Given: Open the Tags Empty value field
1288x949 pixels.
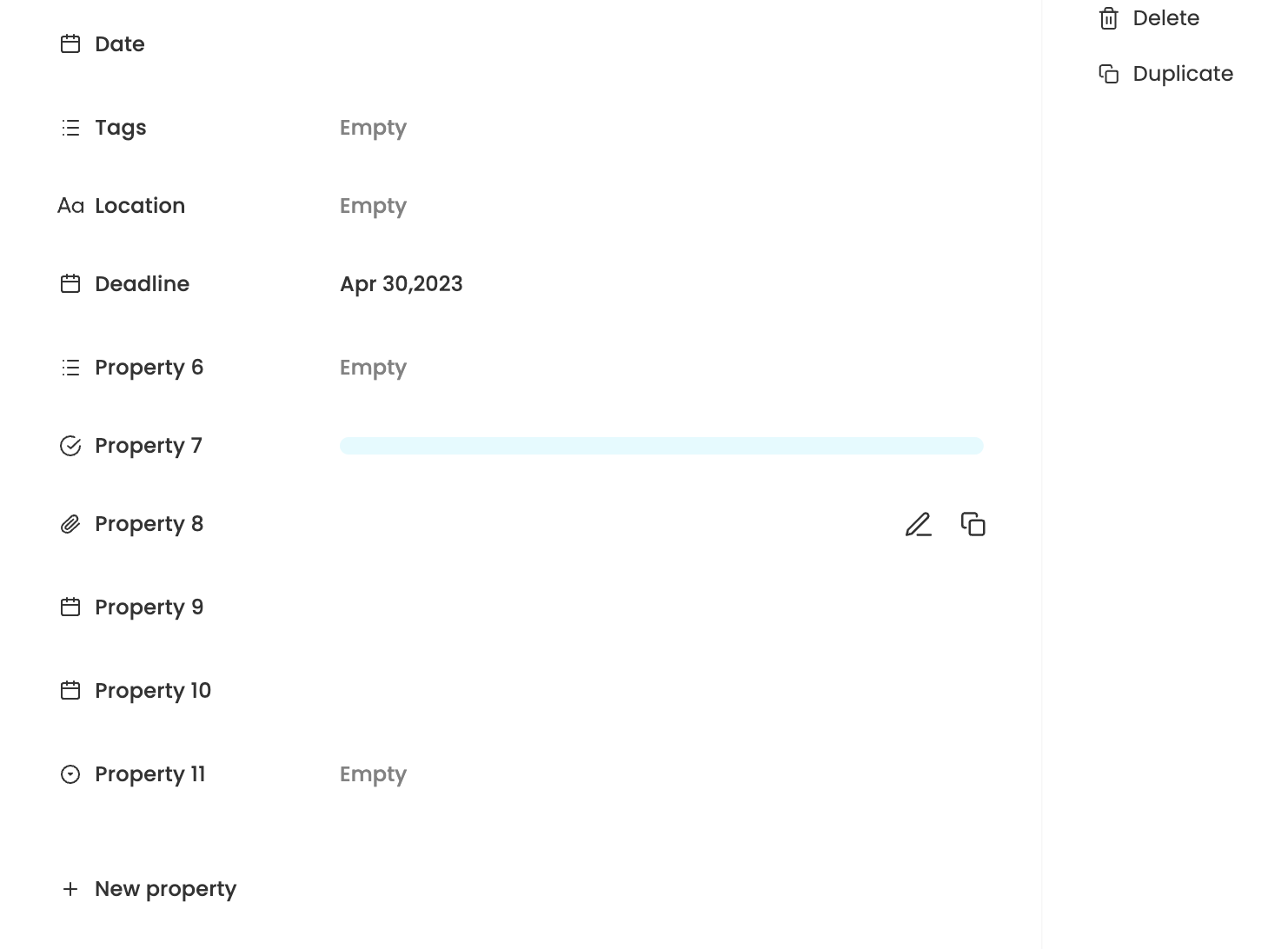Looking at the screenshot, I should point(373,128).
